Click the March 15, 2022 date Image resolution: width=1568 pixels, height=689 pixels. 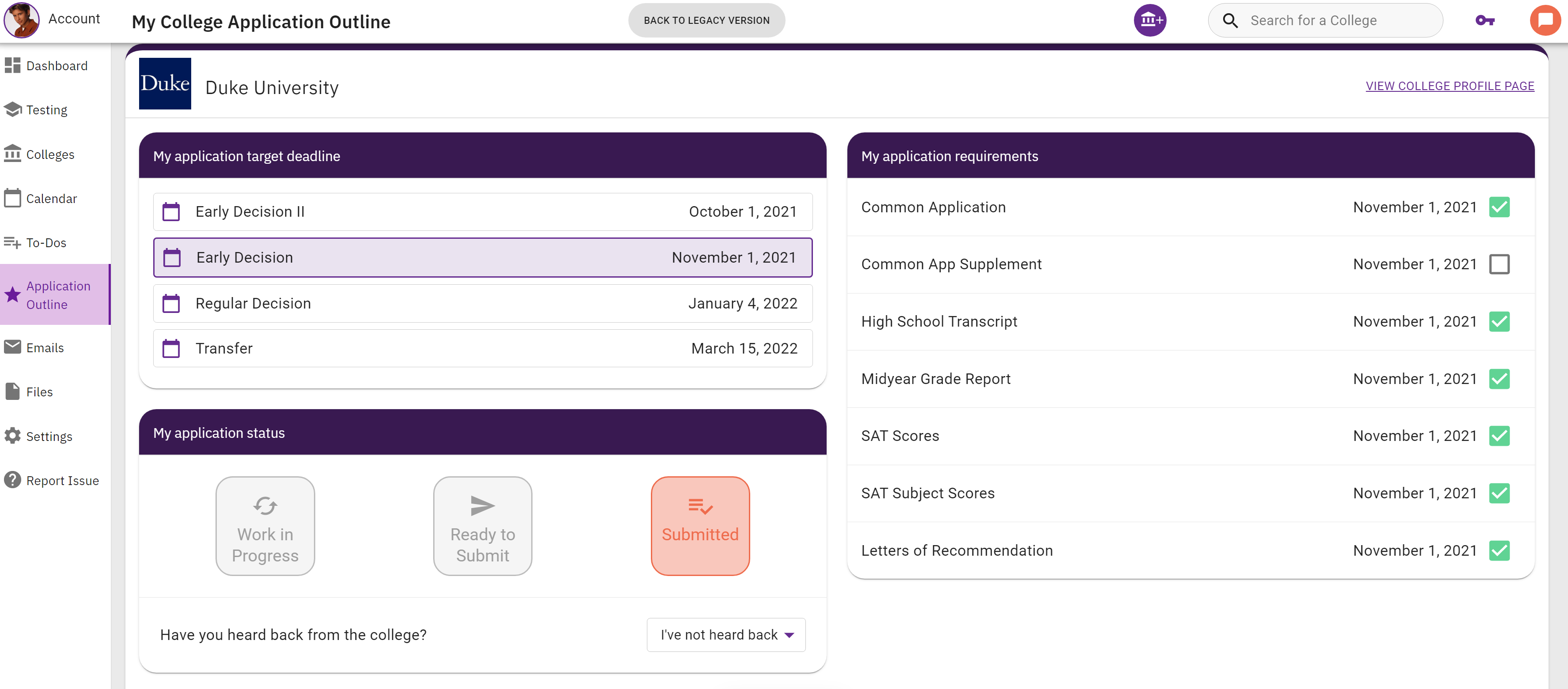(744, 348)
